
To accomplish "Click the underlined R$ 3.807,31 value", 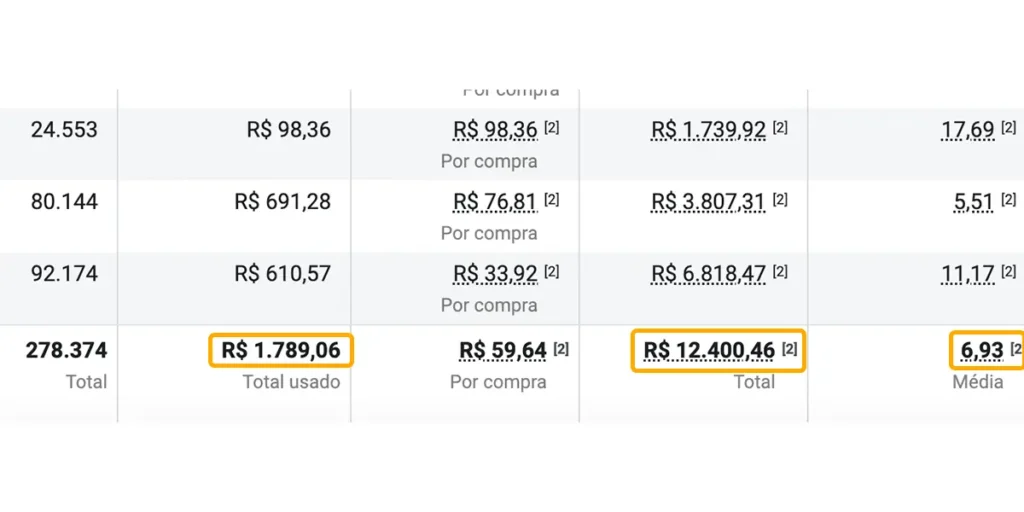I will [x=708, y=202].
